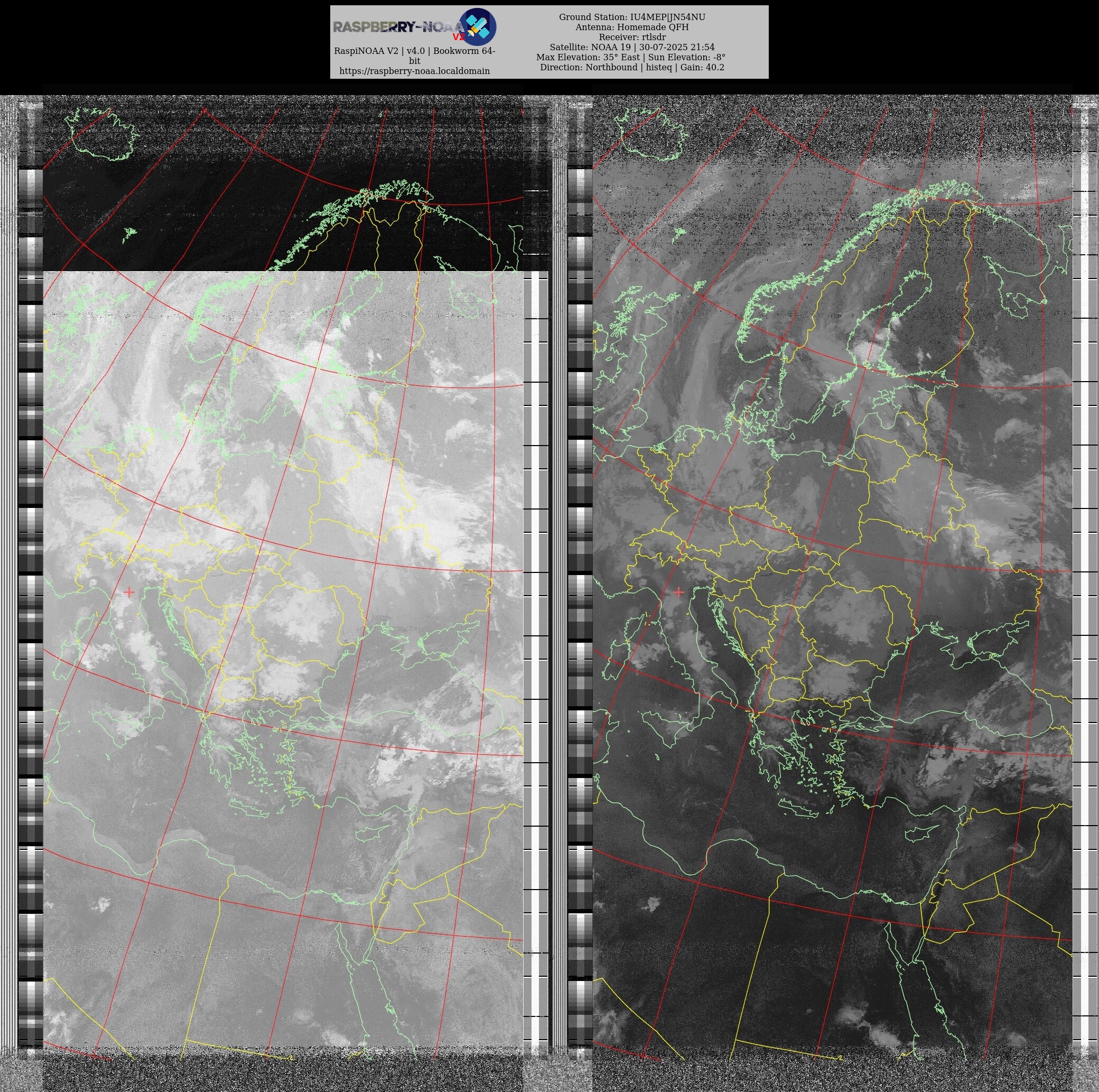Screen dimensions: 1099x1092
Task: Select the 'RaspiNOAA V2 | v4.0 | Bookworm 64-bit' text
Action: click(x=414, y=56)
